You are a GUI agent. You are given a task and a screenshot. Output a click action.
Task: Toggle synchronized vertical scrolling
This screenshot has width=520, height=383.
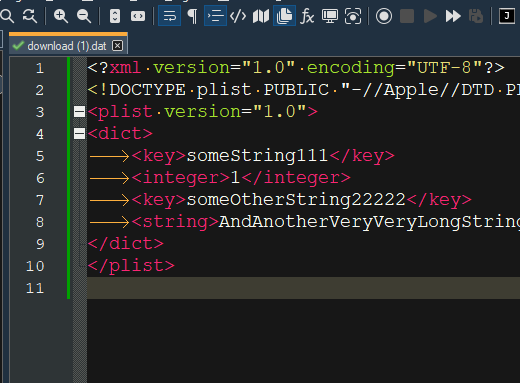[115, 16]
